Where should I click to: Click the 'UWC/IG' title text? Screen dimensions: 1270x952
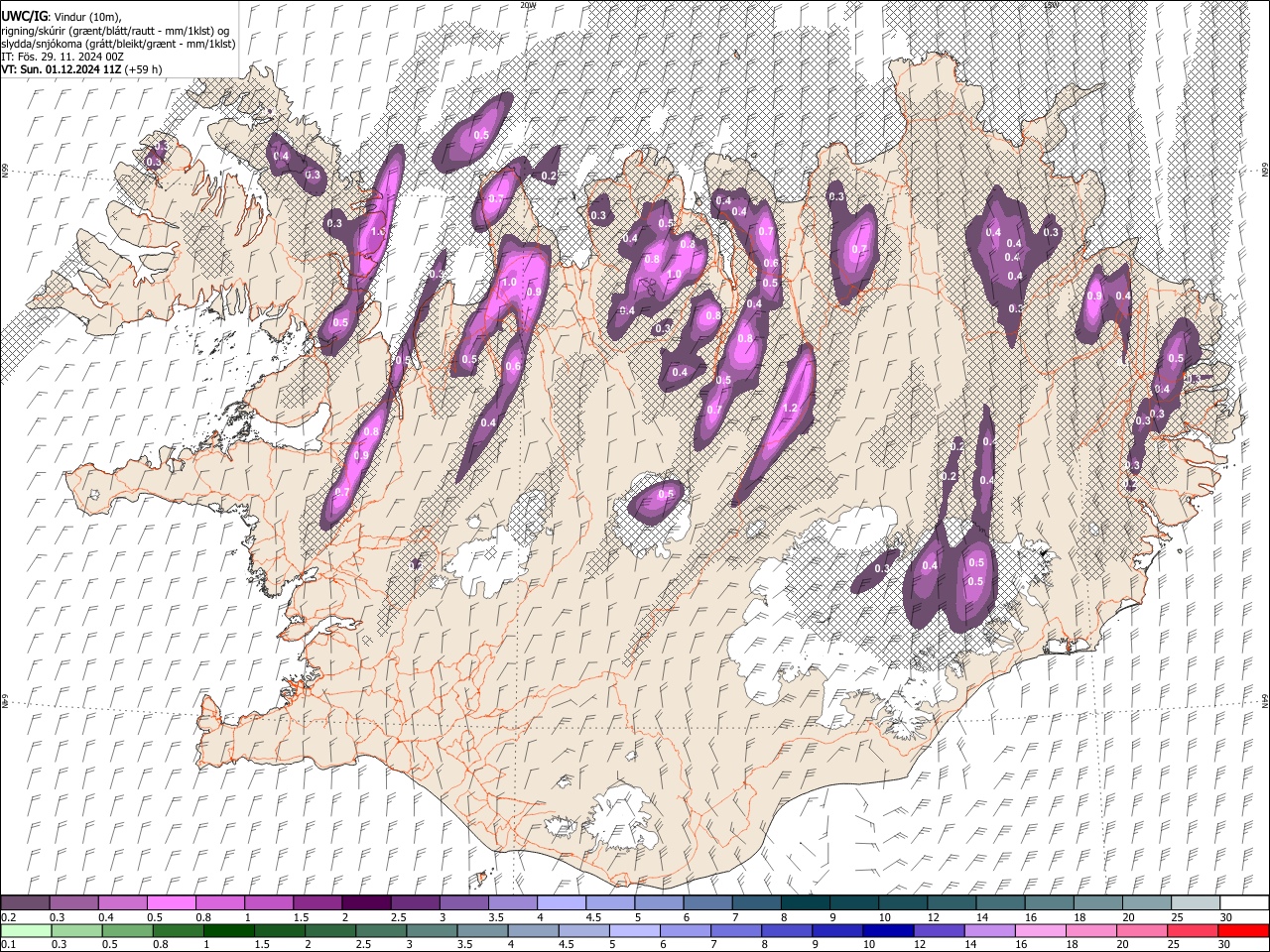pos(24,16)
